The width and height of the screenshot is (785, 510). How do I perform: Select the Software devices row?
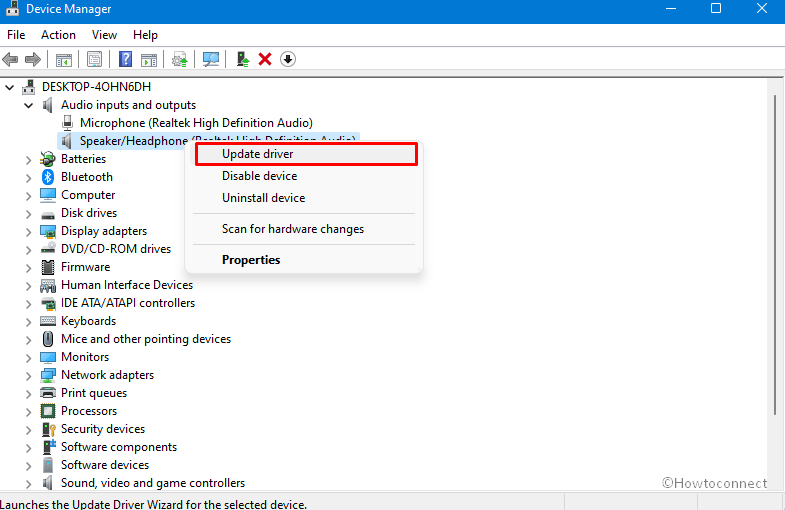(105, 465)
